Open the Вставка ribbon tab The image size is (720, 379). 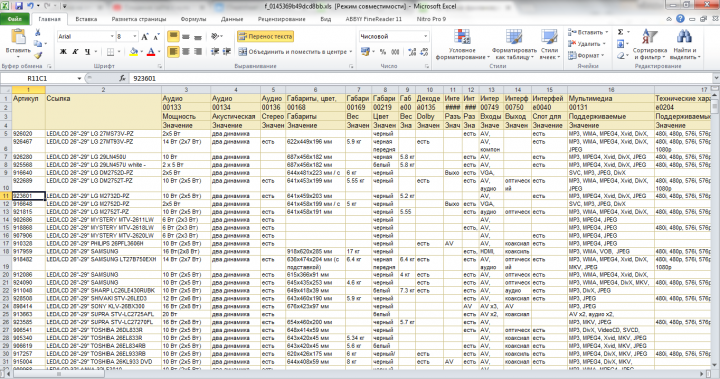click(86, 19)
